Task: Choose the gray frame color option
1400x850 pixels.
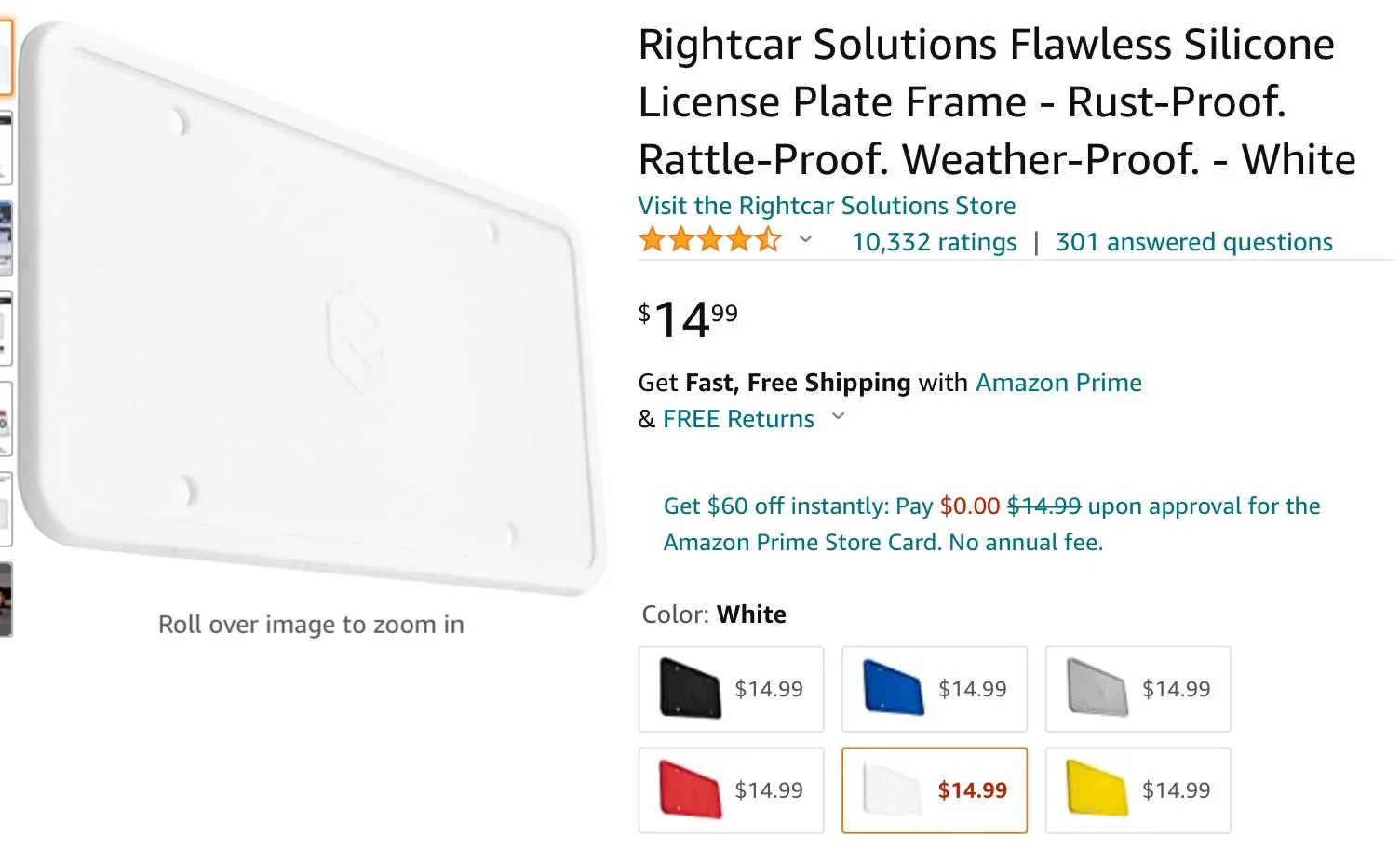Action: pos(1137,689)
